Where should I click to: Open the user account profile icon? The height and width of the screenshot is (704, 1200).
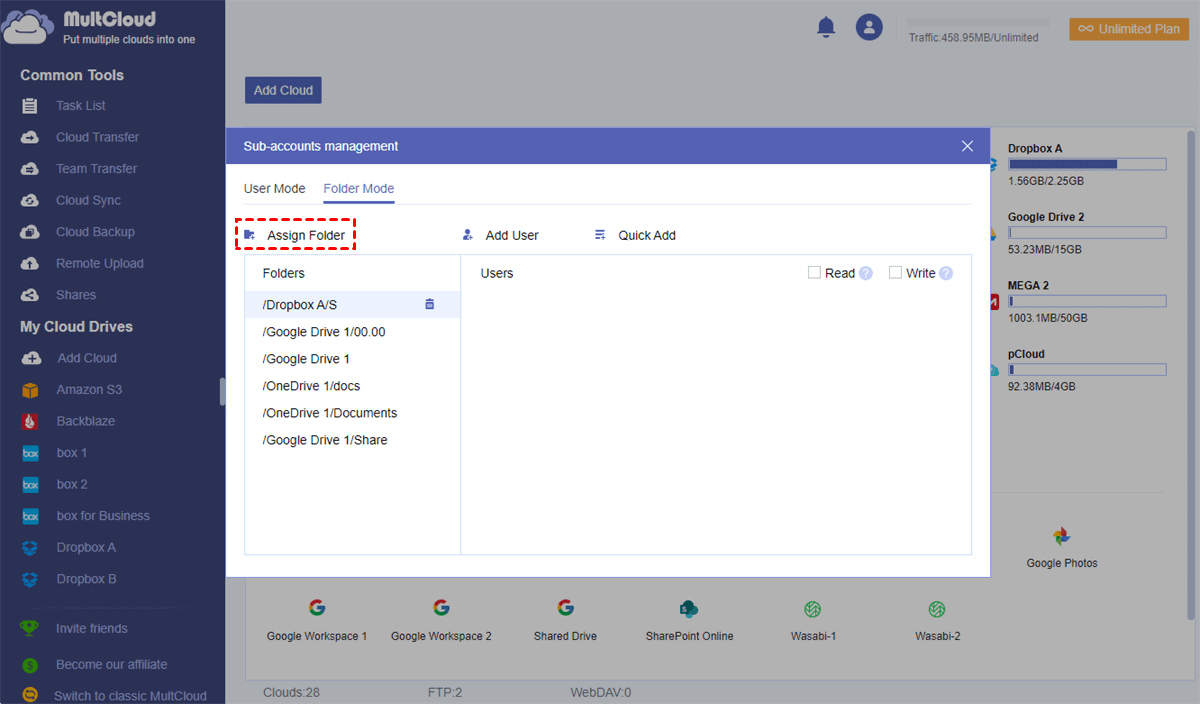[x=869, y=27]
